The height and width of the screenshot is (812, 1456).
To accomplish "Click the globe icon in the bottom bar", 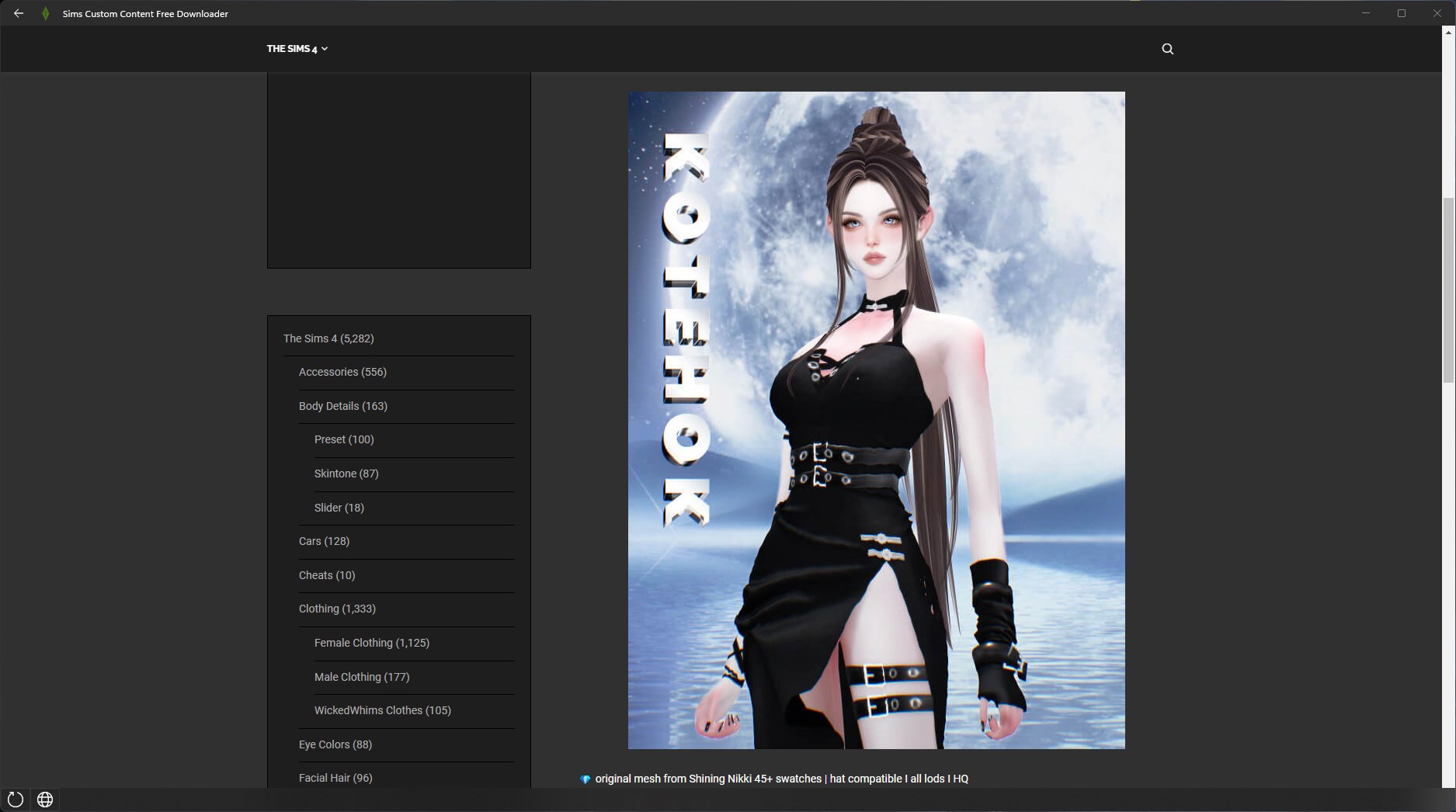I will 45,800.
